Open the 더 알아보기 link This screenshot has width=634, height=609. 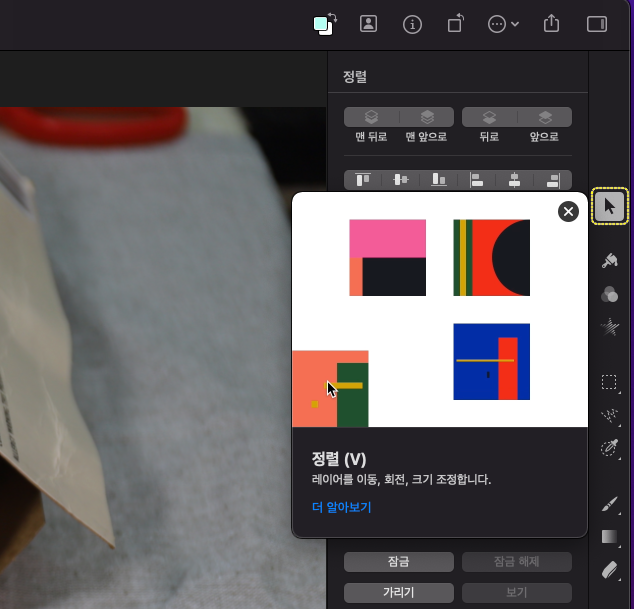tap(342, 507)
